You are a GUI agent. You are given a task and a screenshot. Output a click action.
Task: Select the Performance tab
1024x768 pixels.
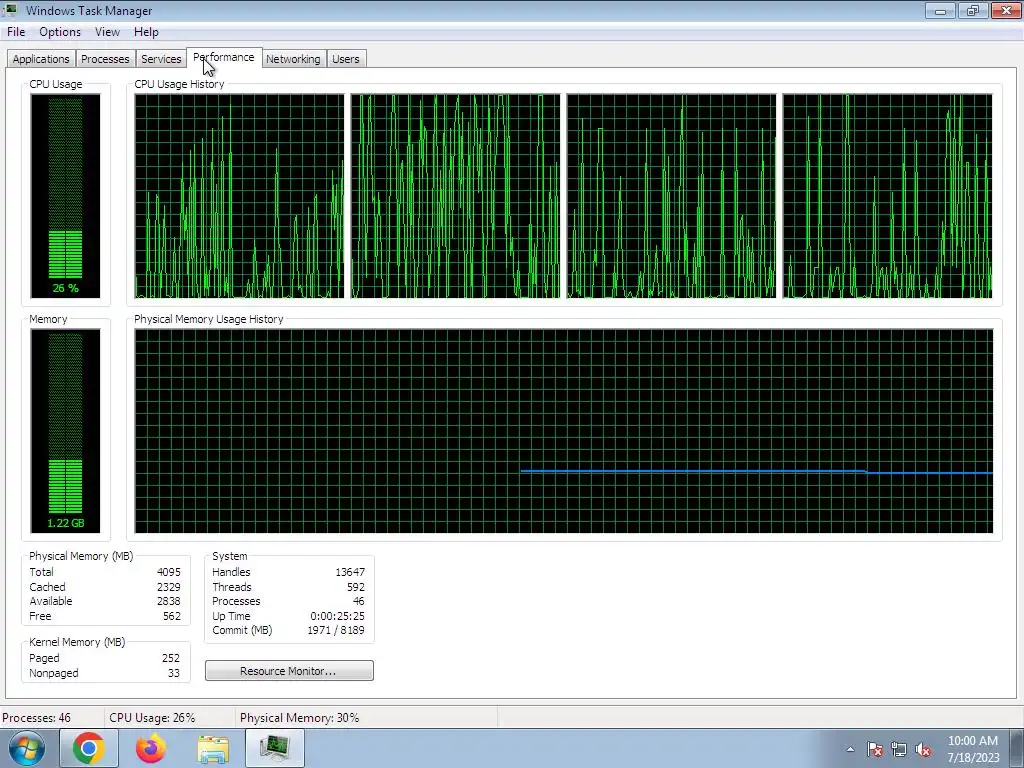click(x=224, y=57)
